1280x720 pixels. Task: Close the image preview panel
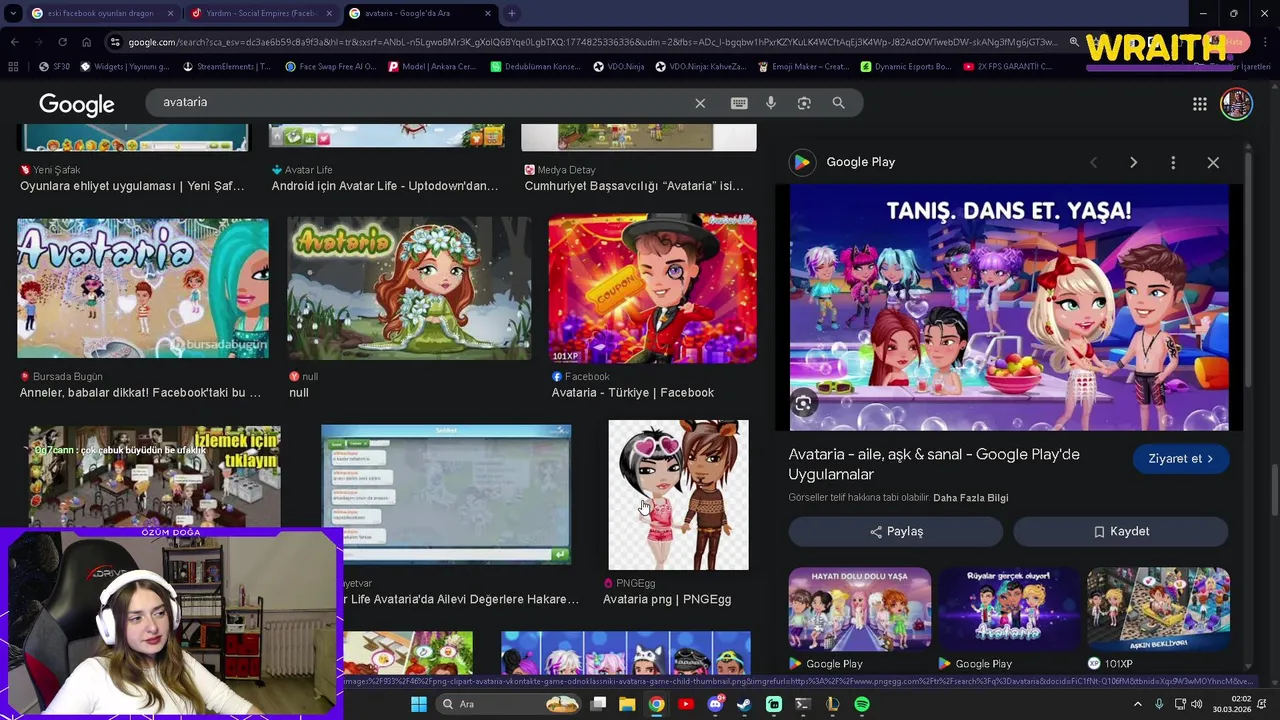point(1213,162)
